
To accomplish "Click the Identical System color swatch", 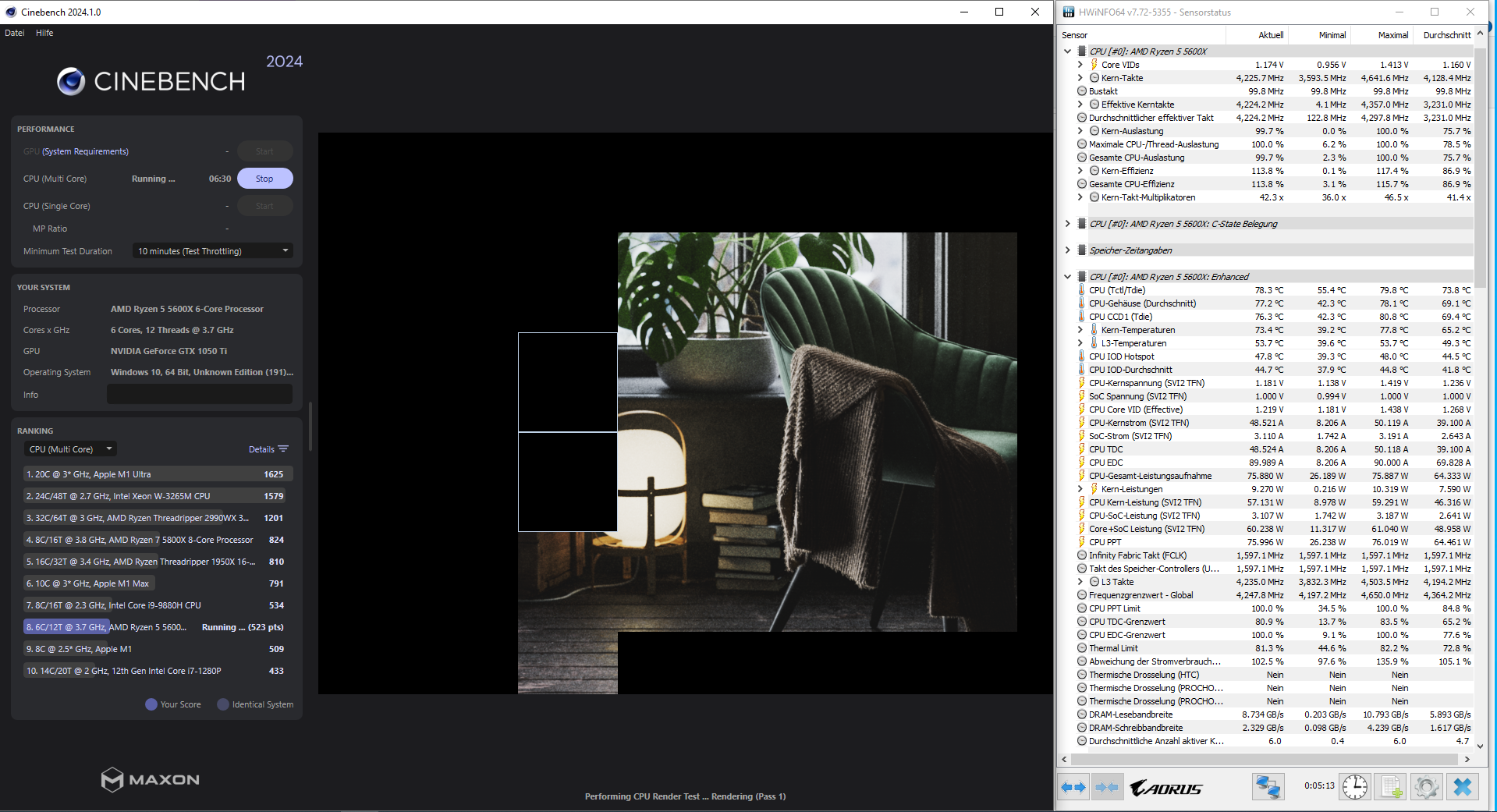I will coord(223,704).
